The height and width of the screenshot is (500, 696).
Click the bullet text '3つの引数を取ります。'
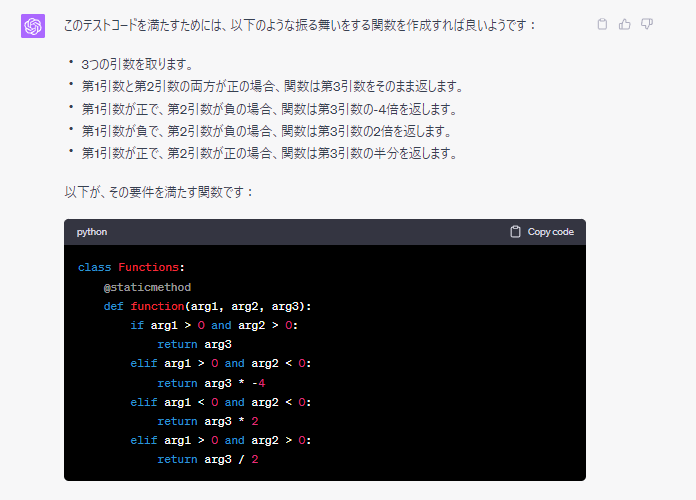pos(138,64)
